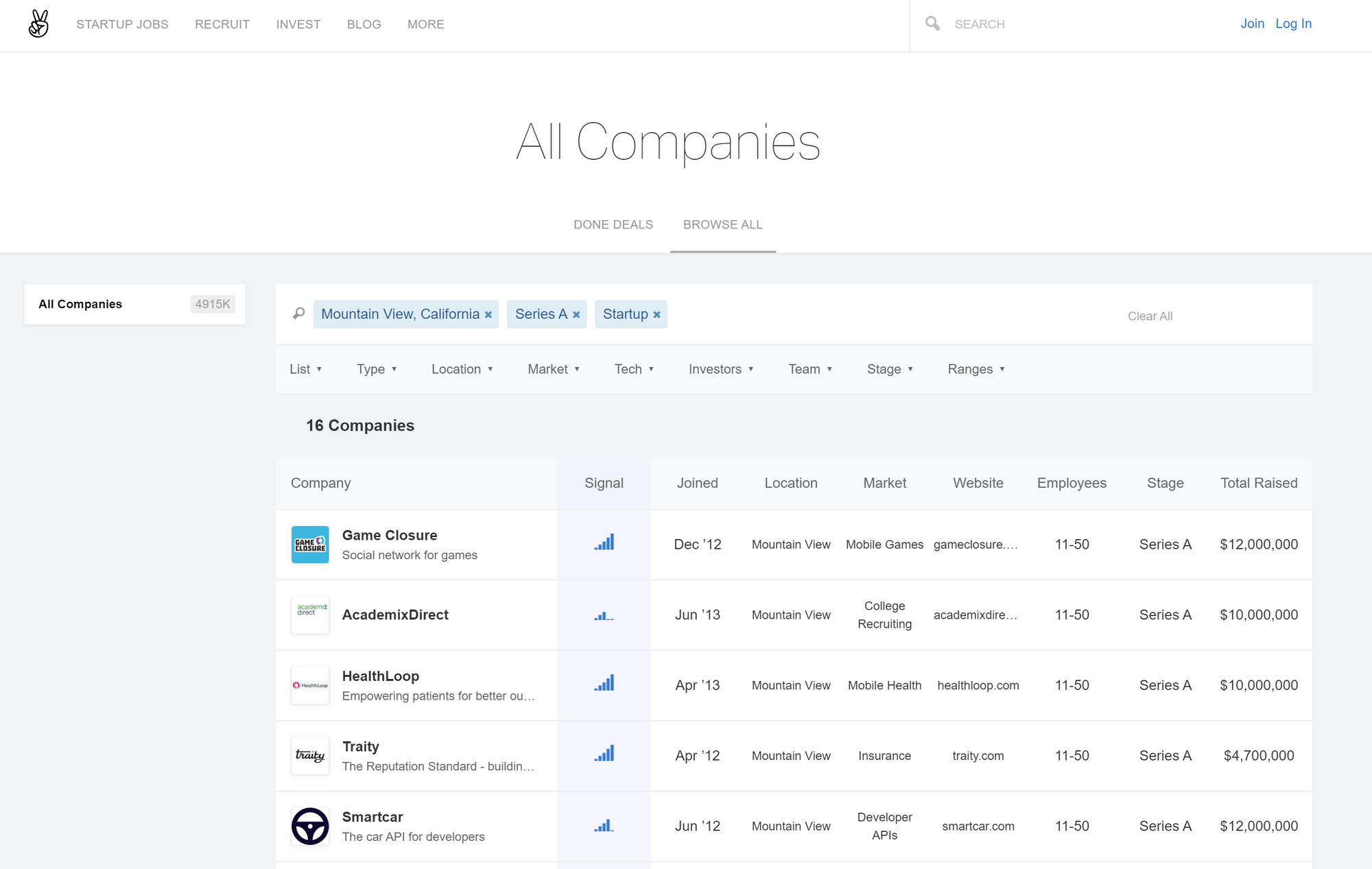The height and width of the screenshot is (869, 1372).
Task: Switch to the Browse All tab
Action: (x=723, y=225)
